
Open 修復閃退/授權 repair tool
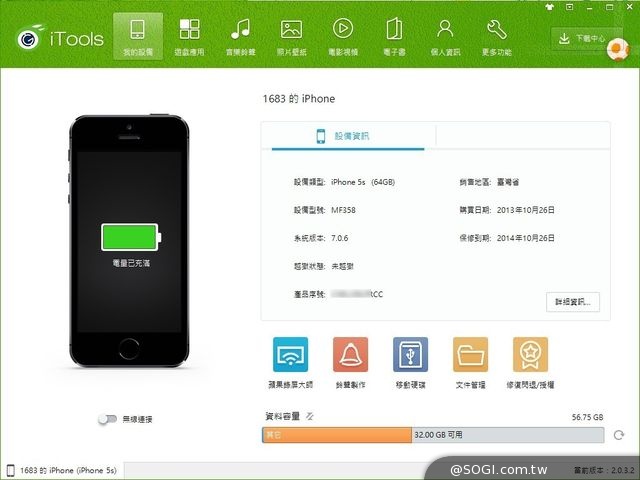point(530,362)
